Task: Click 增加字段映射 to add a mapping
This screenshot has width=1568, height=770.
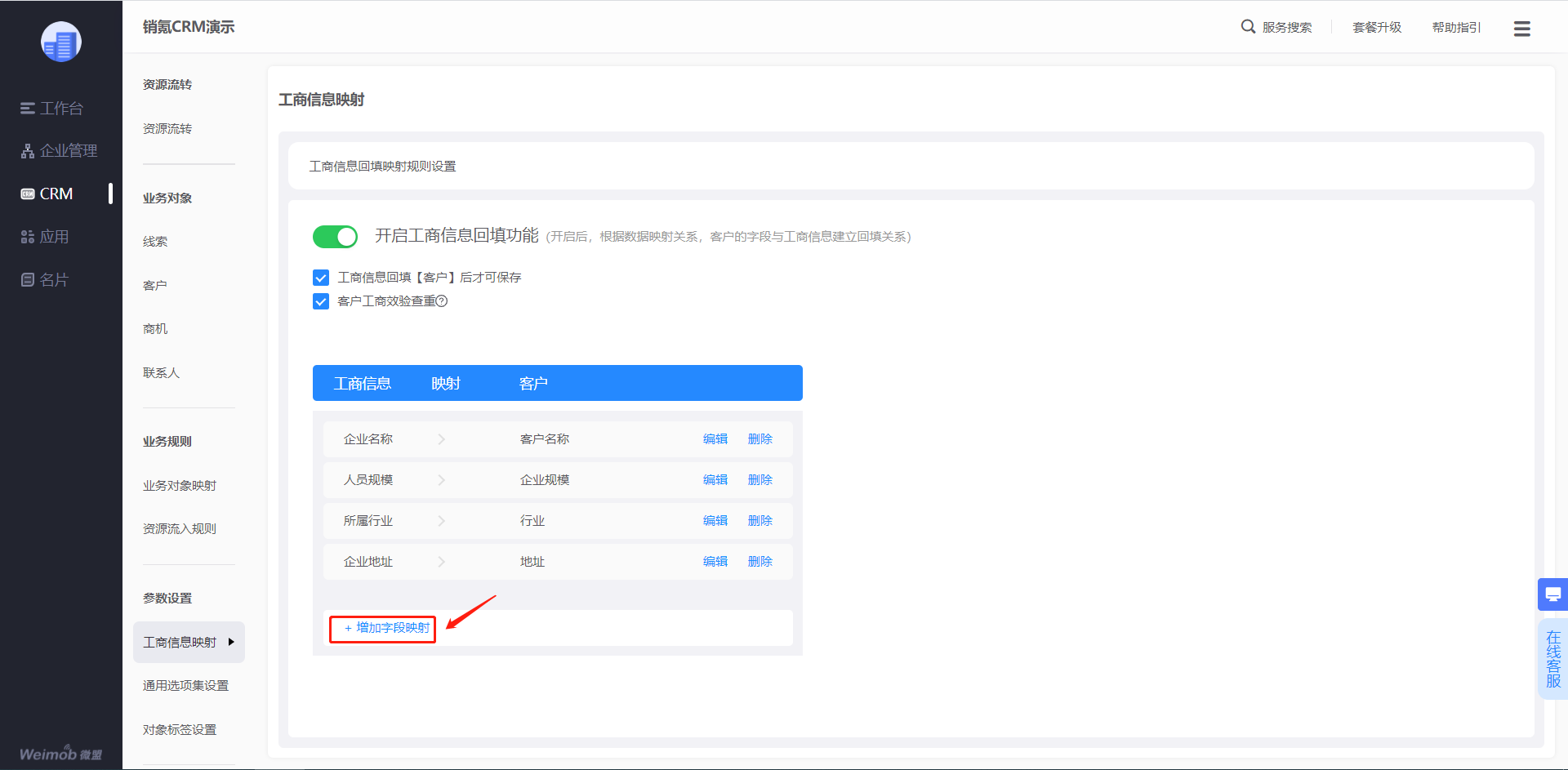Action: coord(387,628)
